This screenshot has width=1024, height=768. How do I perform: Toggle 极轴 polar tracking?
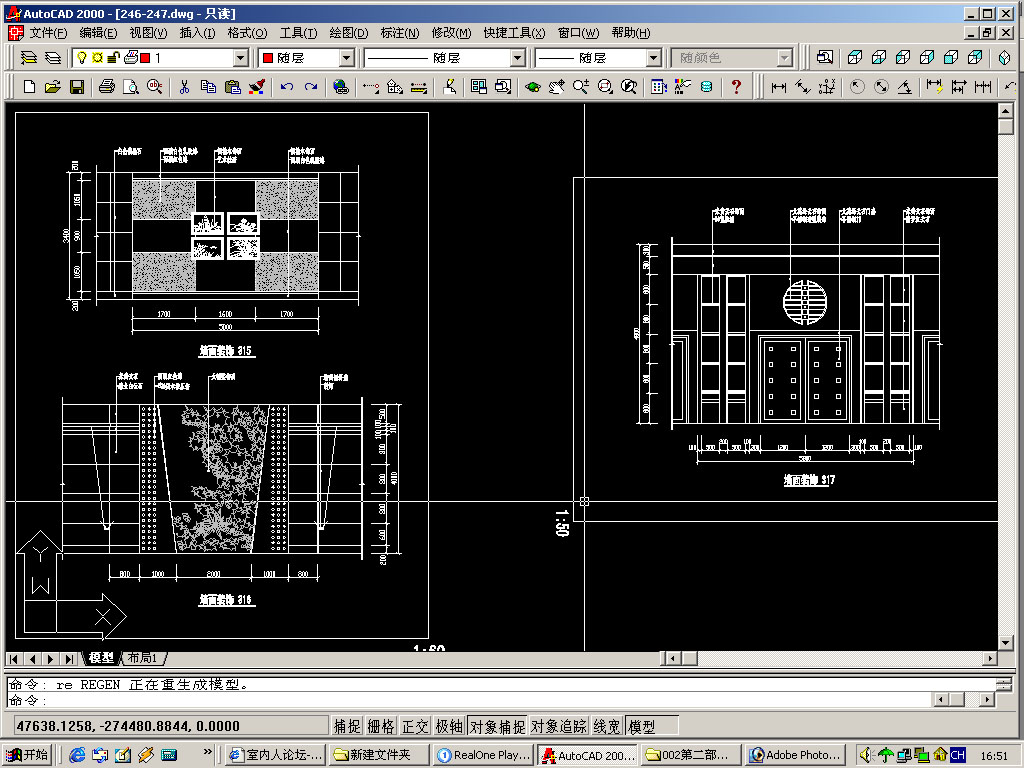[x=449, y=726]
